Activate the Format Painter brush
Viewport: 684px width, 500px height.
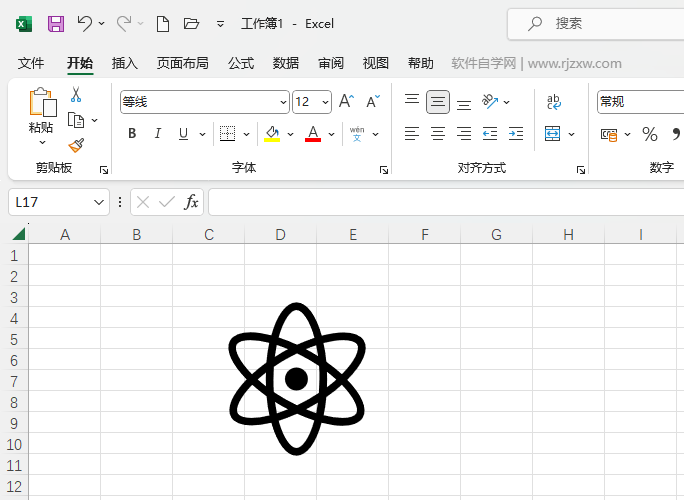coord(76,145)
